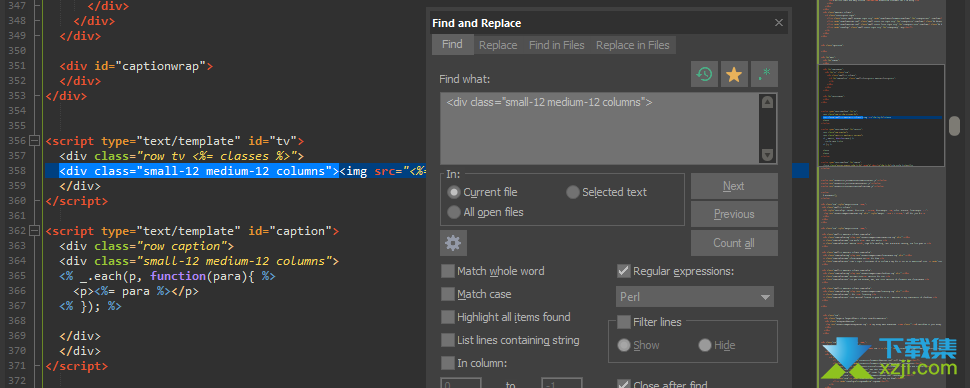Toggle the Match case checkbox
The image size is (970, 388).
(x=447, y=294)
